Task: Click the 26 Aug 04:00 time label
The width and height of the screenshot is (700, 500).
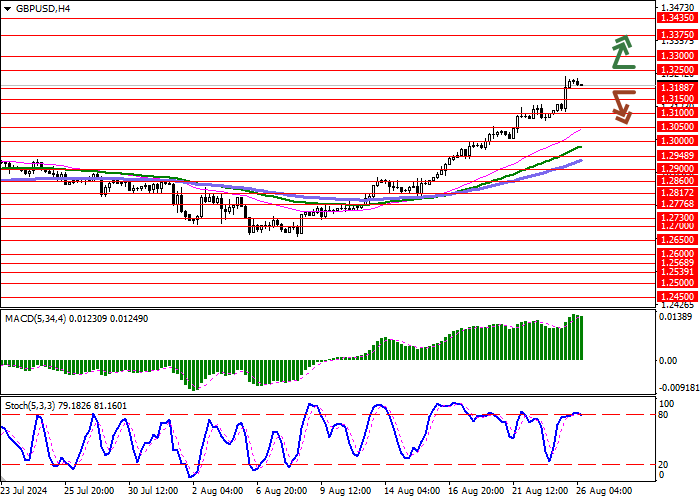Action: pyautogui.click(x=605, y=491)
